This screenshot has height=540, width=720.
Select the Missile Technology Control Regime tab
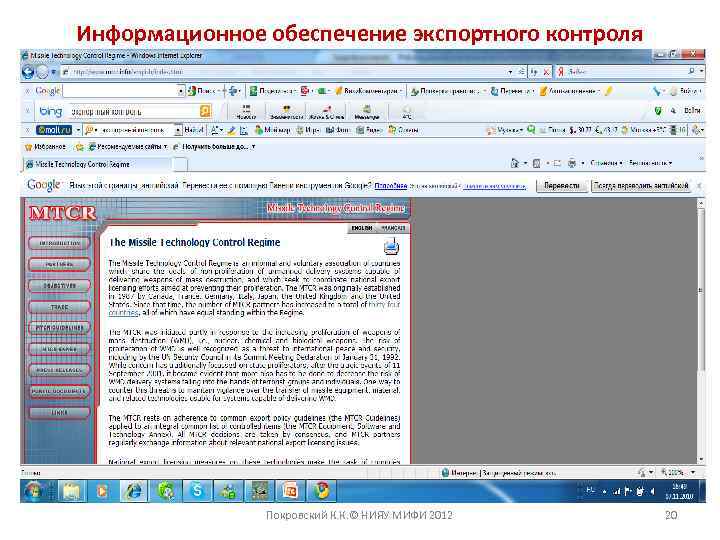[97, 164]
